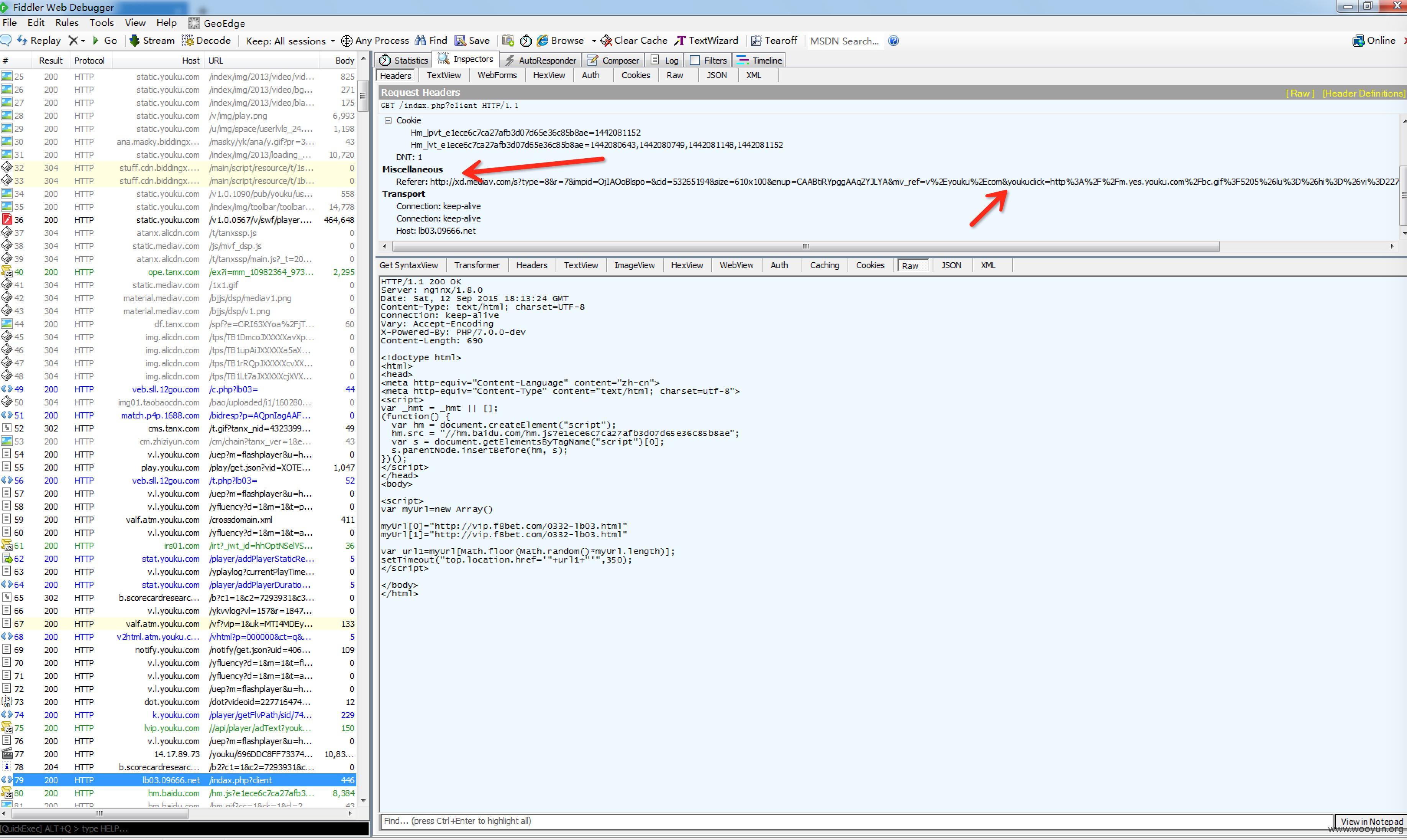Click the [Raw] link in Request Headers
The width and height of the screenshot is (1407, 840).
click(x=1300, y=94)
